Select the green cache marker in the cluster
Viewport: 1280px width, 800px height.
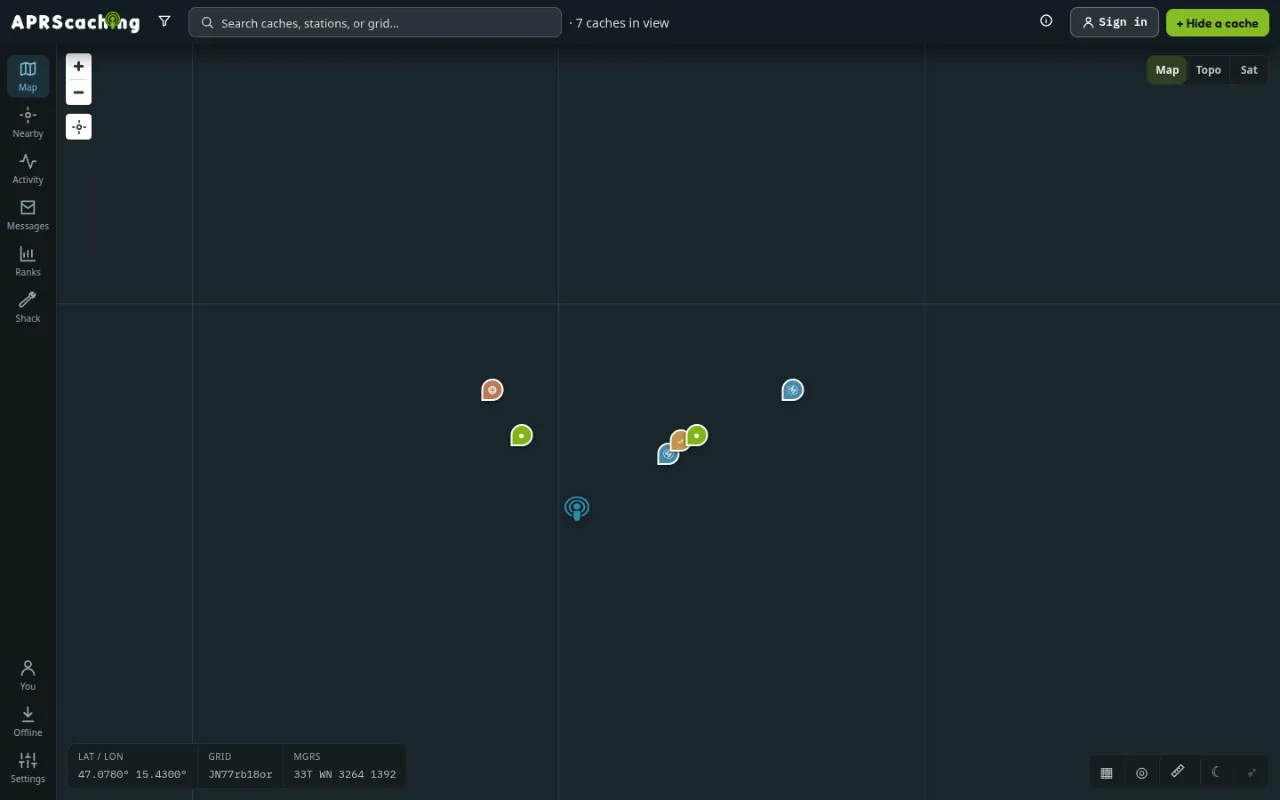pyautogui.click(x=697, y=435)
